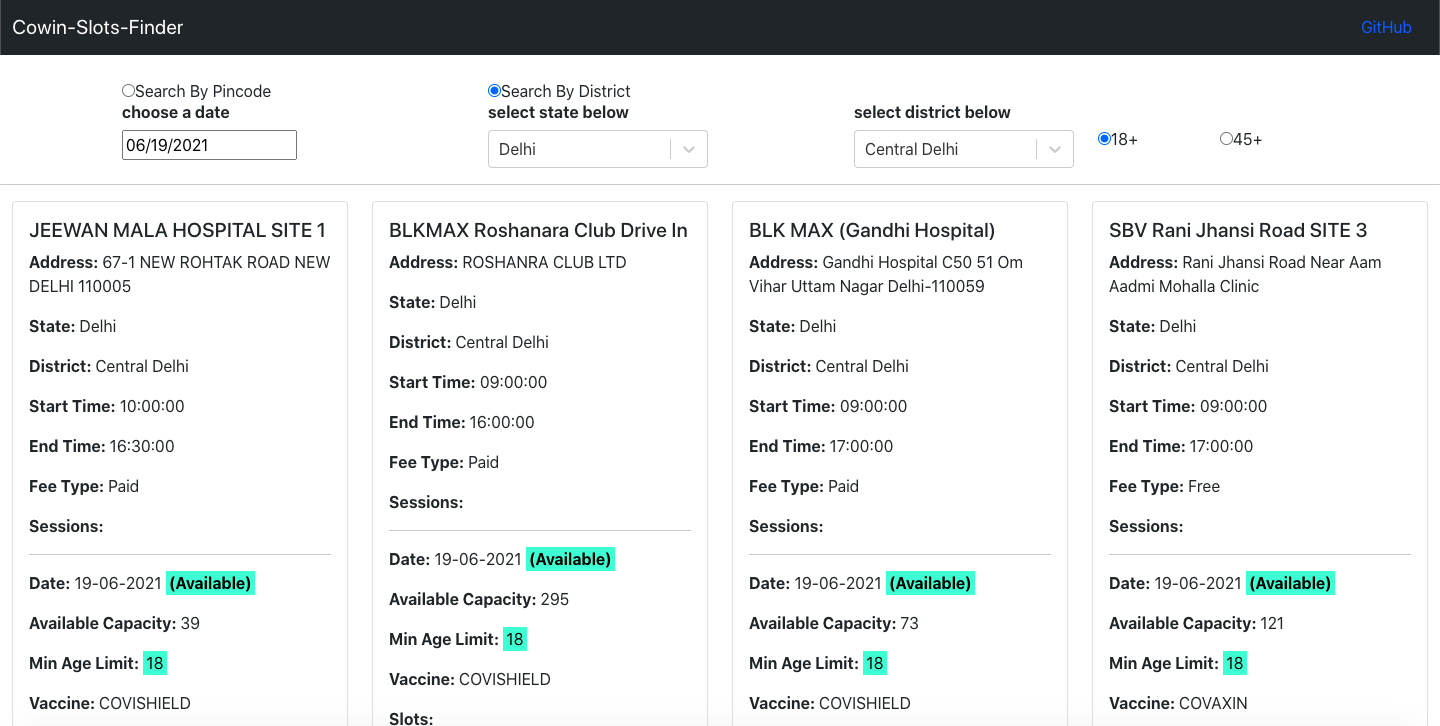Click the date input showing 06/19/2021

[x=209, y=145]
